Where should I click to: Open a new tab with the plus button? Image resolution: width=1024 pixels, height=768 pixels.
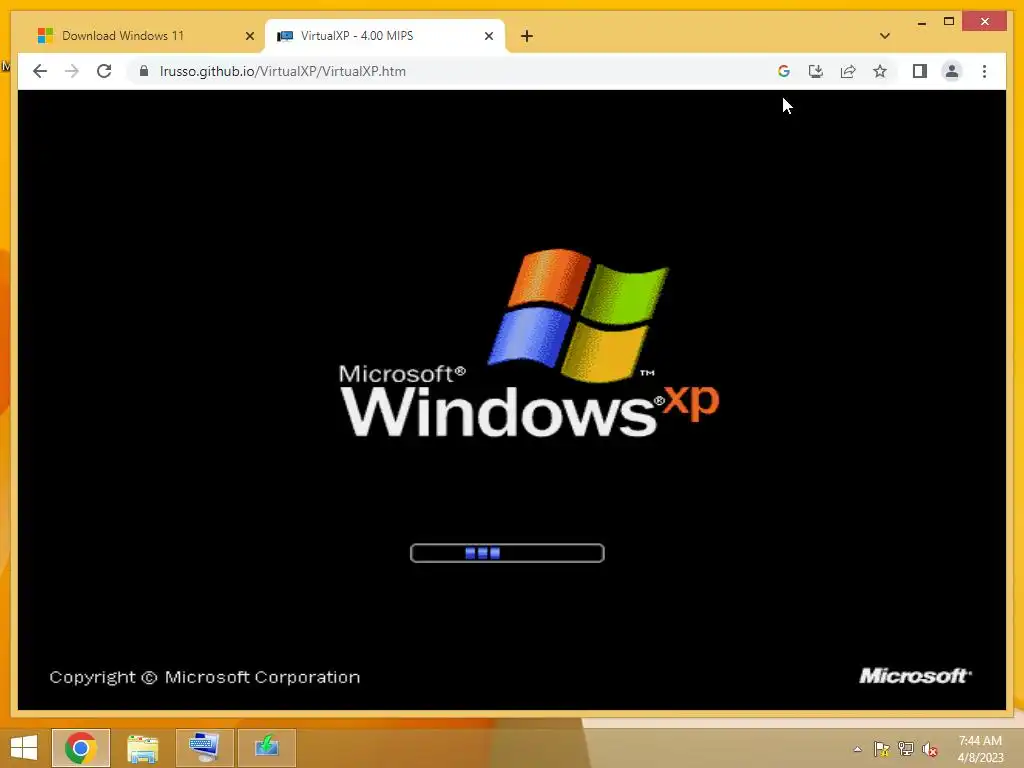coord(527,36)
